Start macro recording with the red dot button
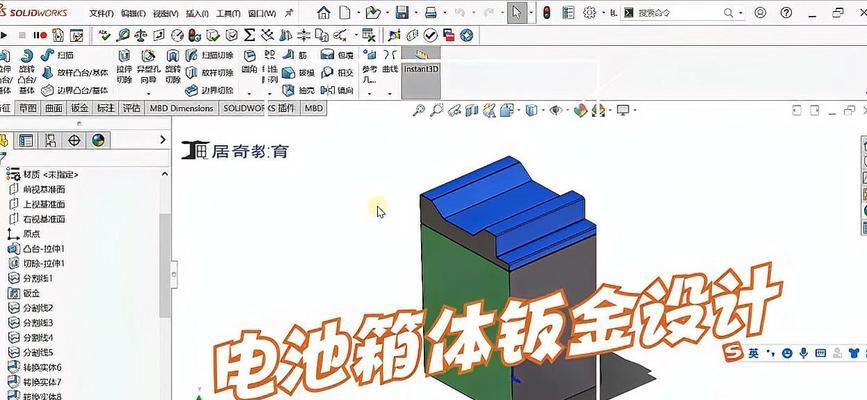 click(40, 35)
